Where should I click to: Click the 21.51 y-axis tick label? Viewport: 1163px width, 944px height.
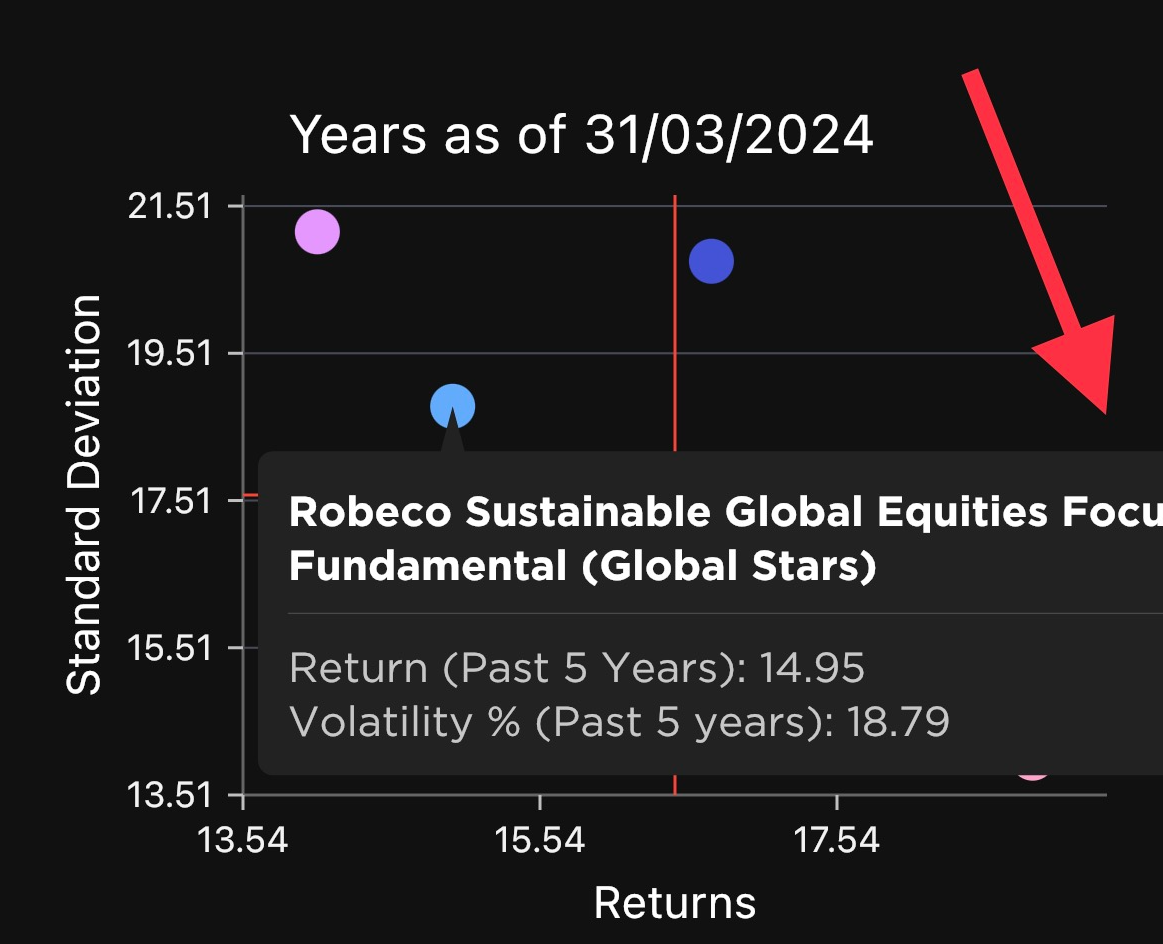click(169, 207)
